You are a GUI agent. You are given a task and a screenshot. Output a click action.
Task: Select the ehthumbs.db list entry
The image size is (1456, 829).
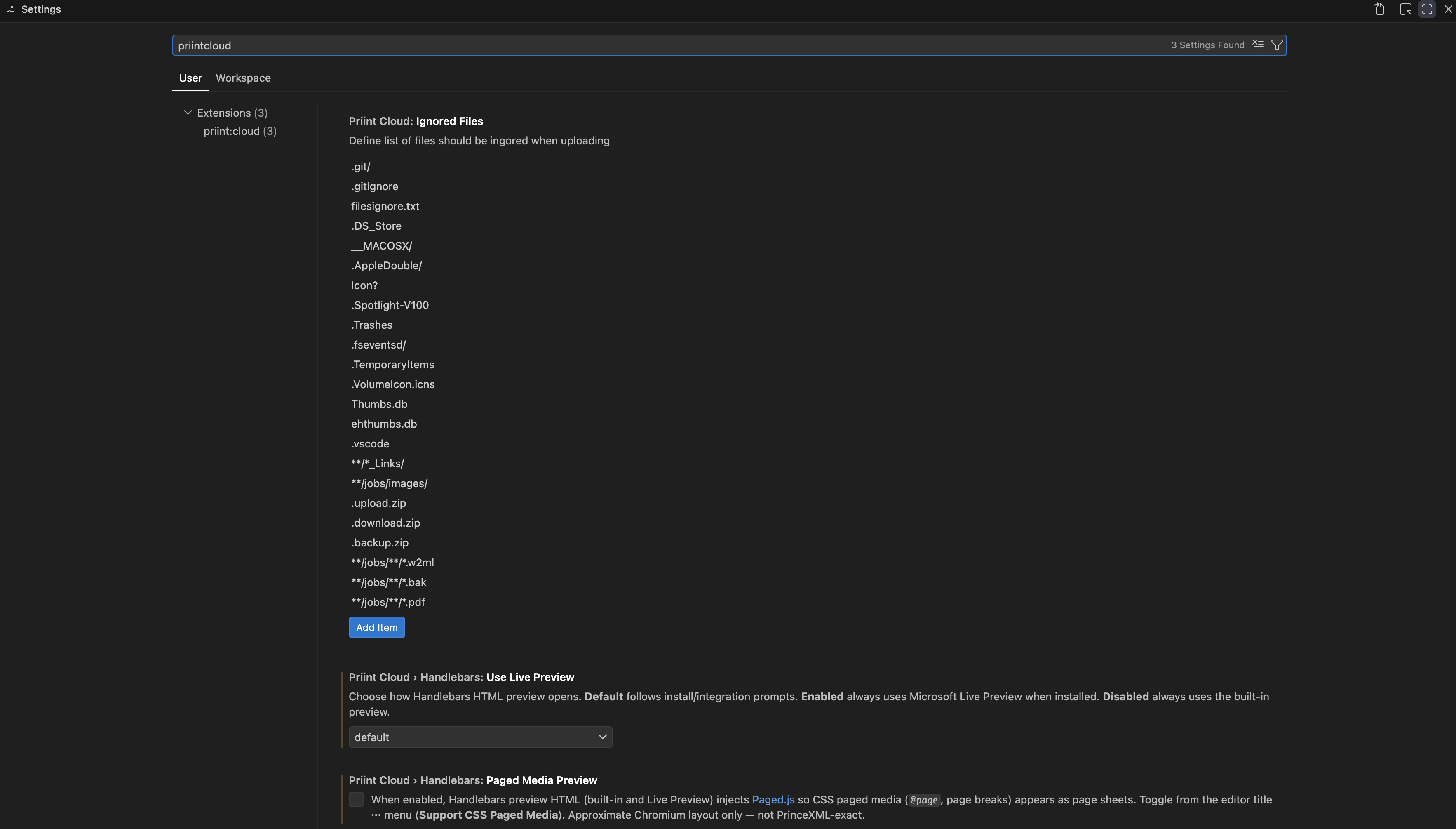click(x=384, y=424)
